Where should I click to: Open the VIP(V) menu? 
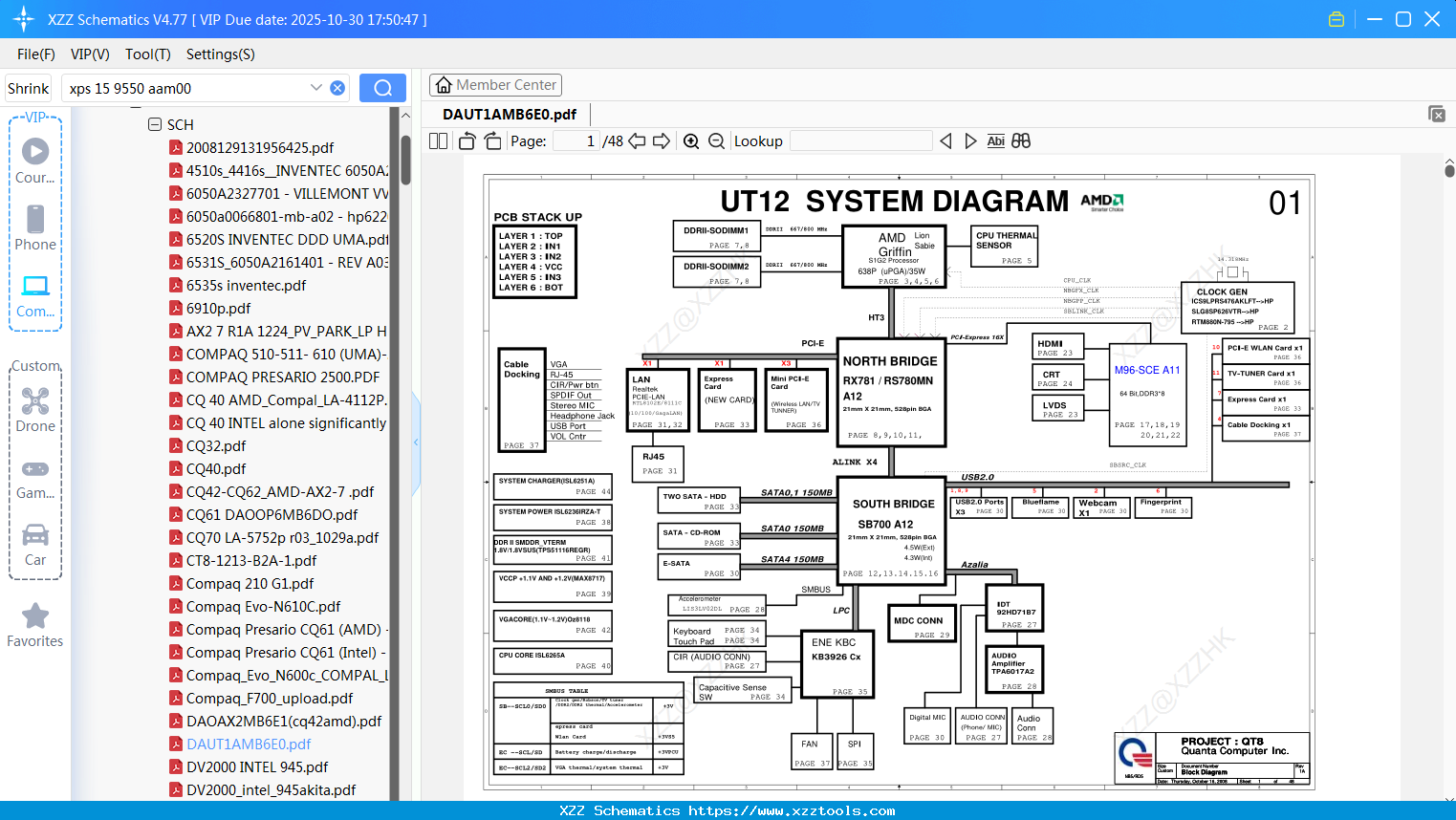coord(90,54)
